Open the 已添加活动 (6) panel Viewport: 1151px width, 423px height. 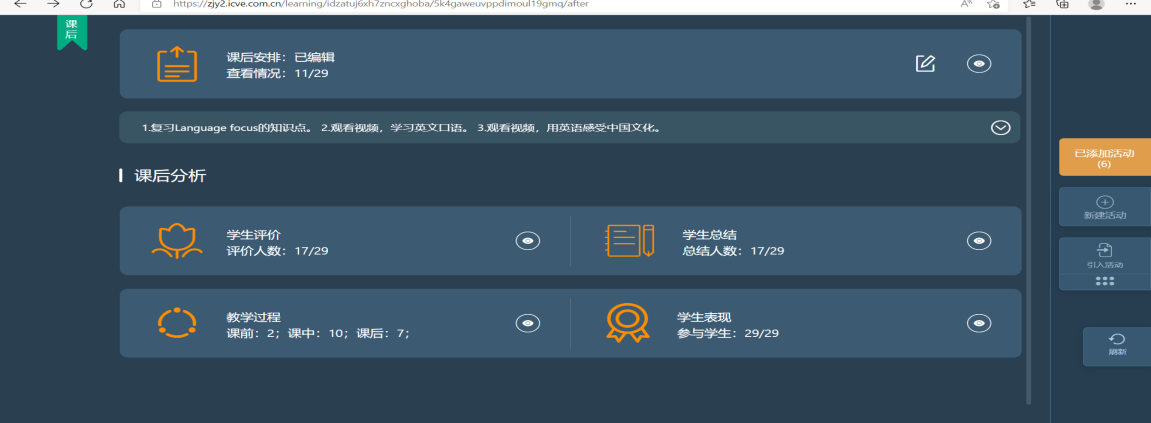1105,157
